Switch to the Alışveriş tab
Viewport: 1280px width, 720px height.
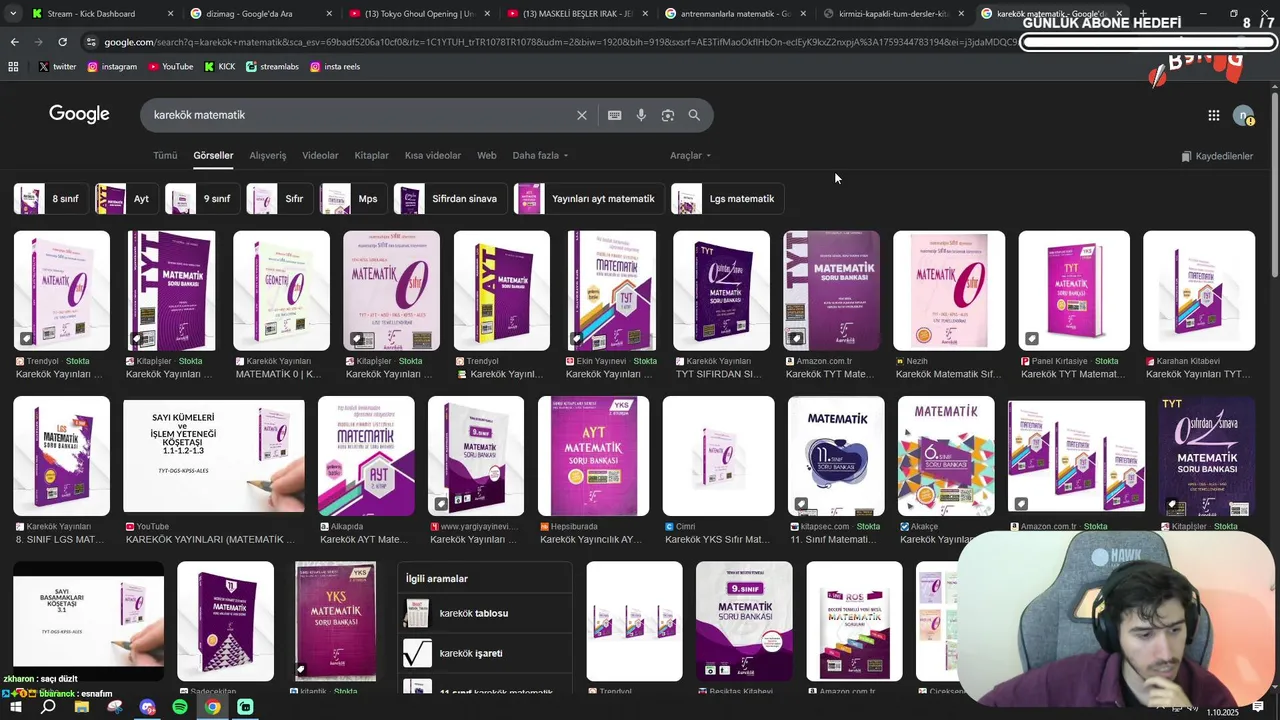tap(268, 156)
